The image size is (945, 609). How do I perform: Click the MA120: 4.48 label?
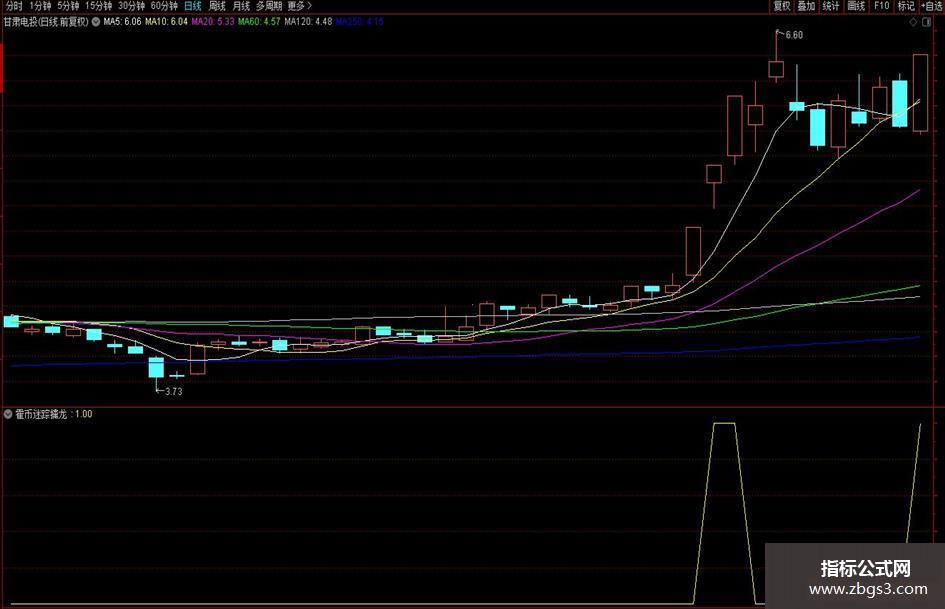(308, 22)
